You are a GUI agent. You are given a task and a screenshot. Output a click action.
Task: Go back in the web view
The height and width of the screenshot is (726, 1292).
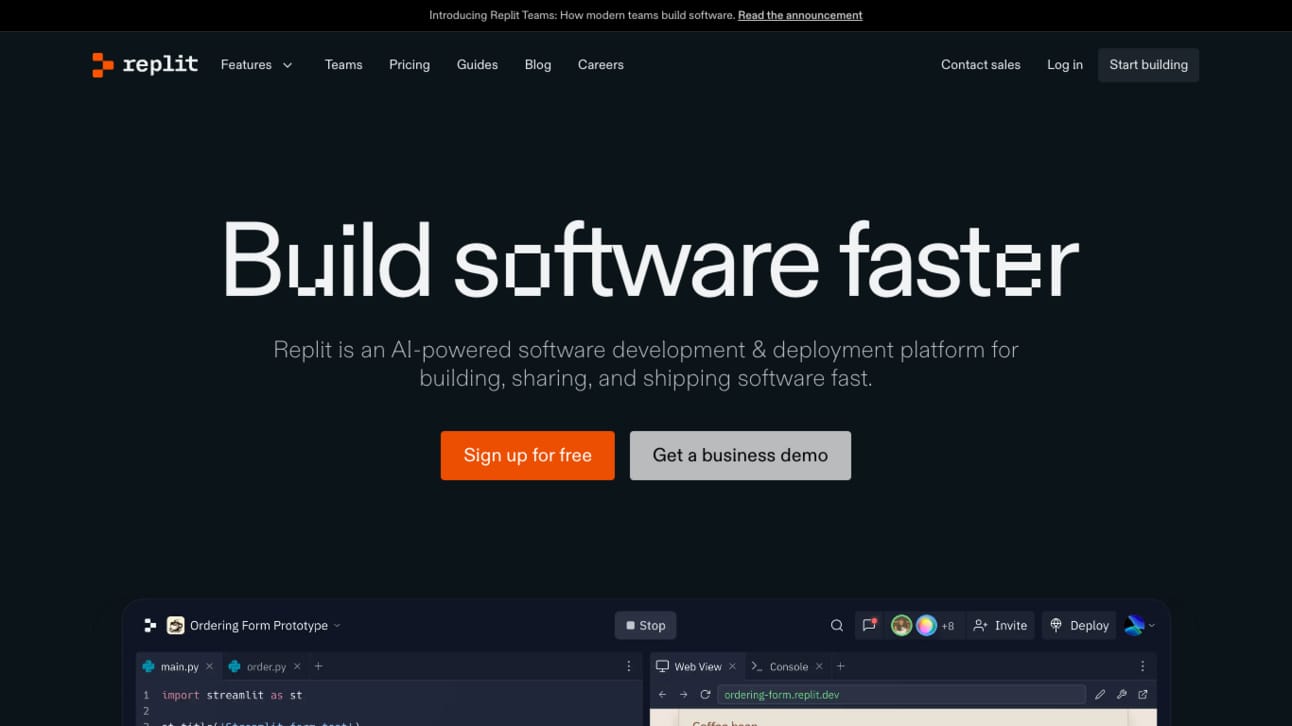tap(663, 695)
